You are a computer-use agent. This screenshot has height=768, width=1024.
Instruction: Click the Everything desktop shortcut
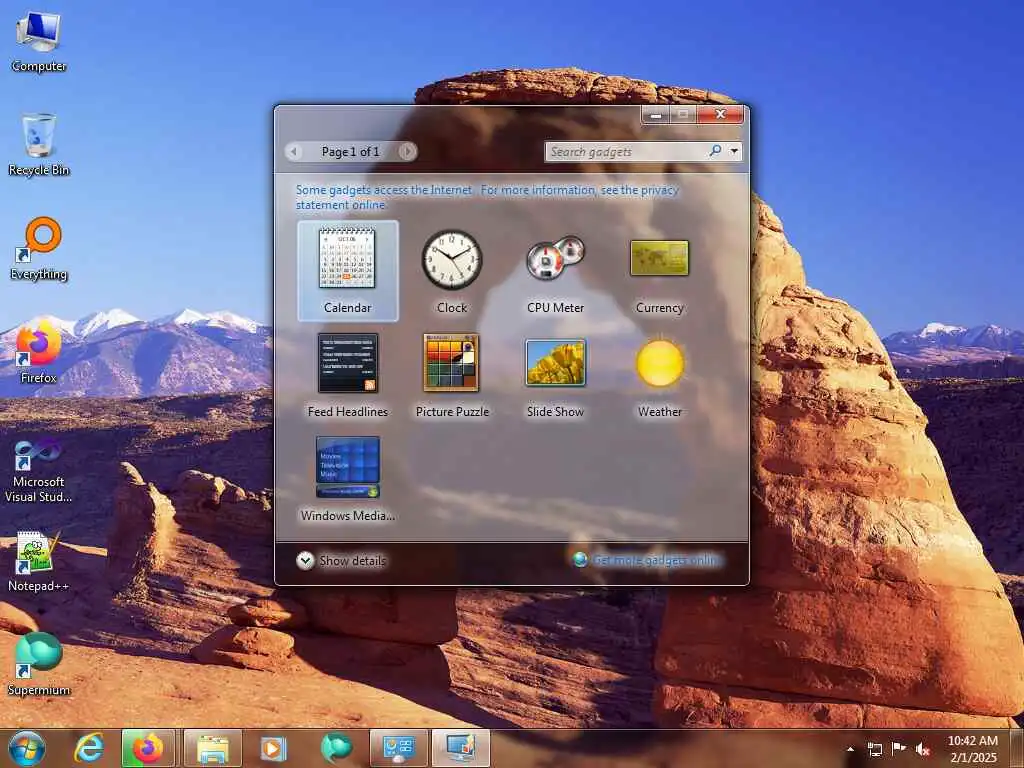[x=39, y=249]
